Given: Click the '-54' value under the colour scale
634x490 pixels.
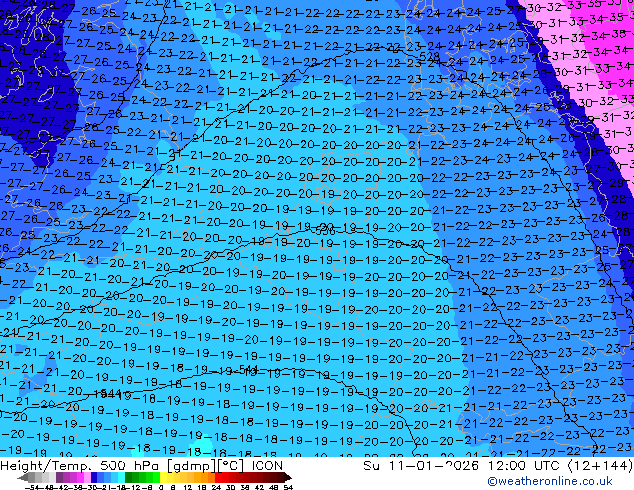Looking at the screenshot, I should point(32,487).
